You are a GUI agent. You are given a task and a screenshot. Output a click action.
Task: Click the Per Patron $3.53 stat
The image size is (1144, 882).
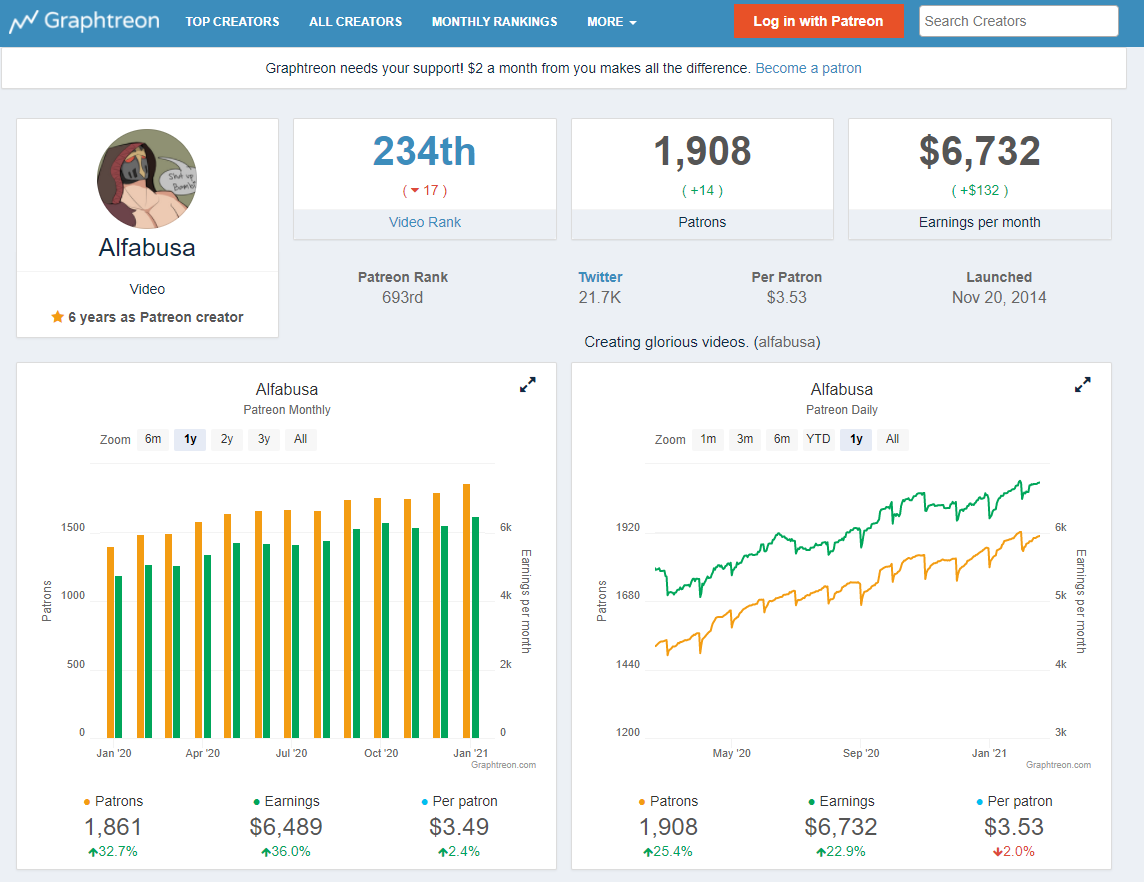tap(786, 287)
